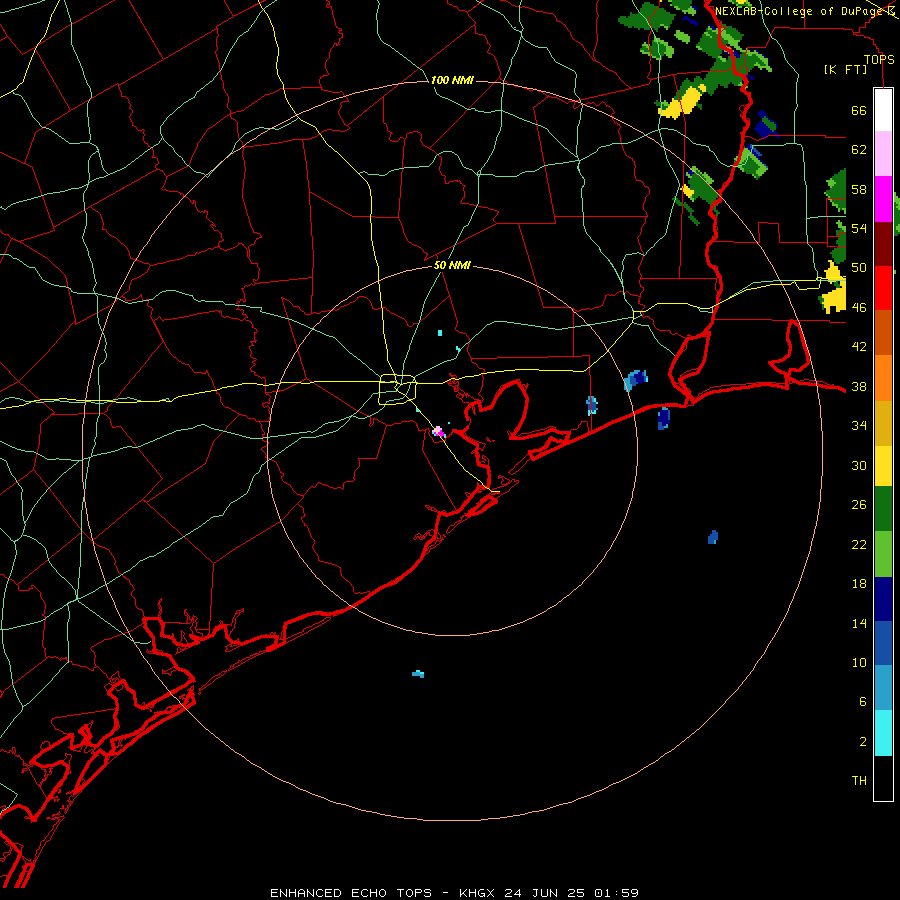Click the gold legend swatch
This screenshot has height=900, width=900.
click(883, 423)
